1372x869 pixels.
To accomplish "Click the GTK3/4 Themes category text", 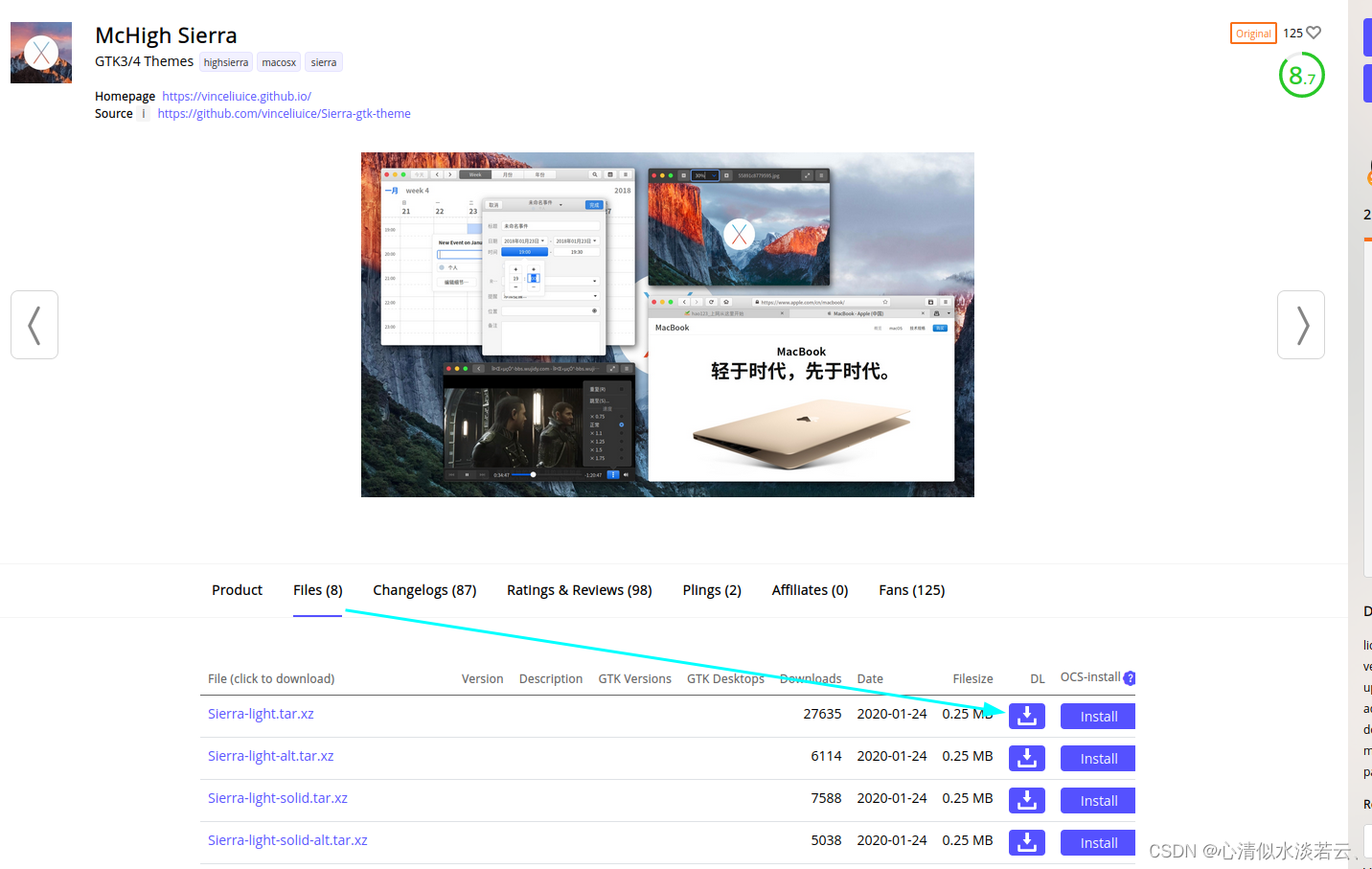I will pyautogui.click(x=144, y=61).
